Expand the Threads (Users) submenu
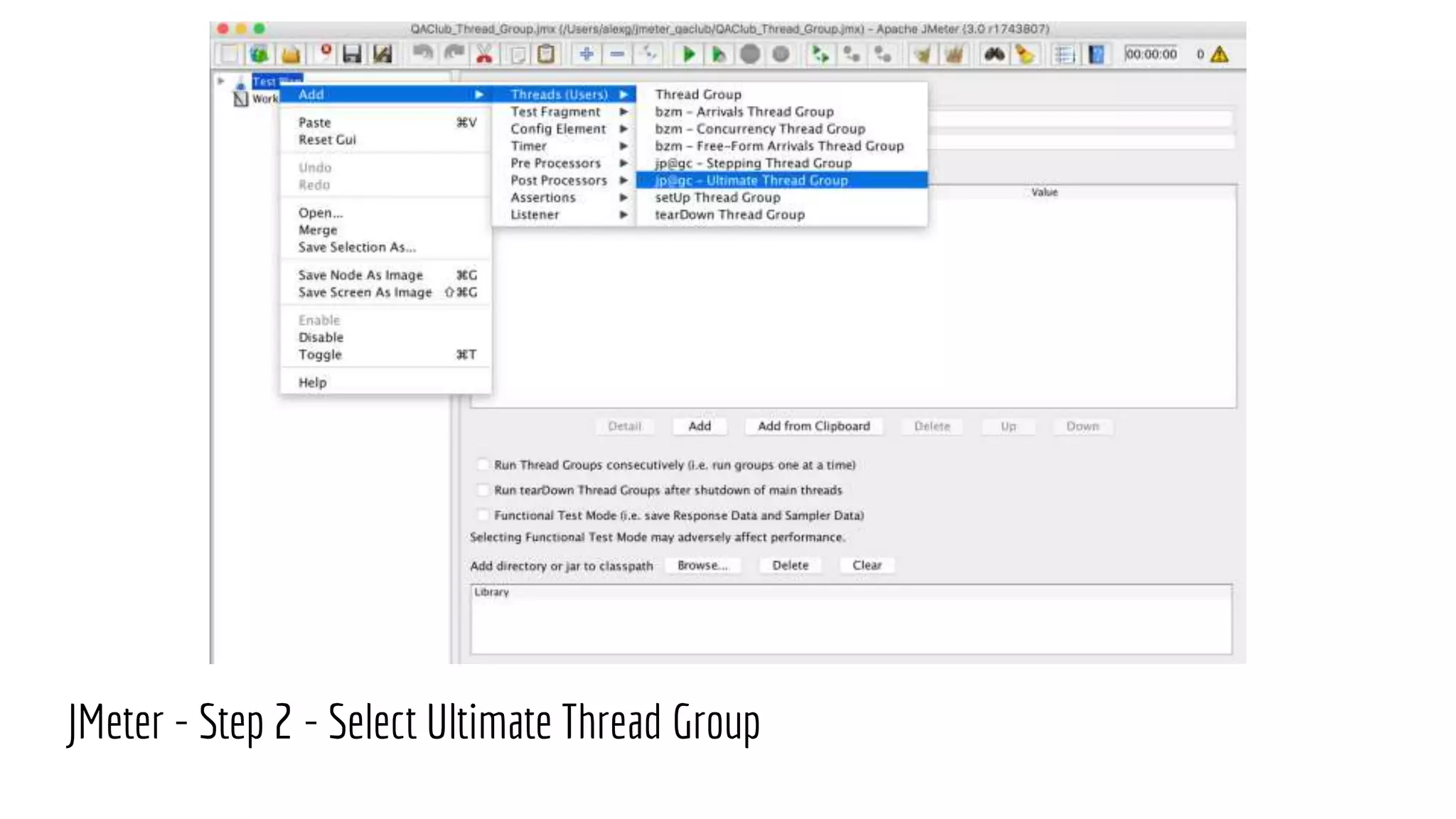This screenshot has height=819, width=1456. 564,95
